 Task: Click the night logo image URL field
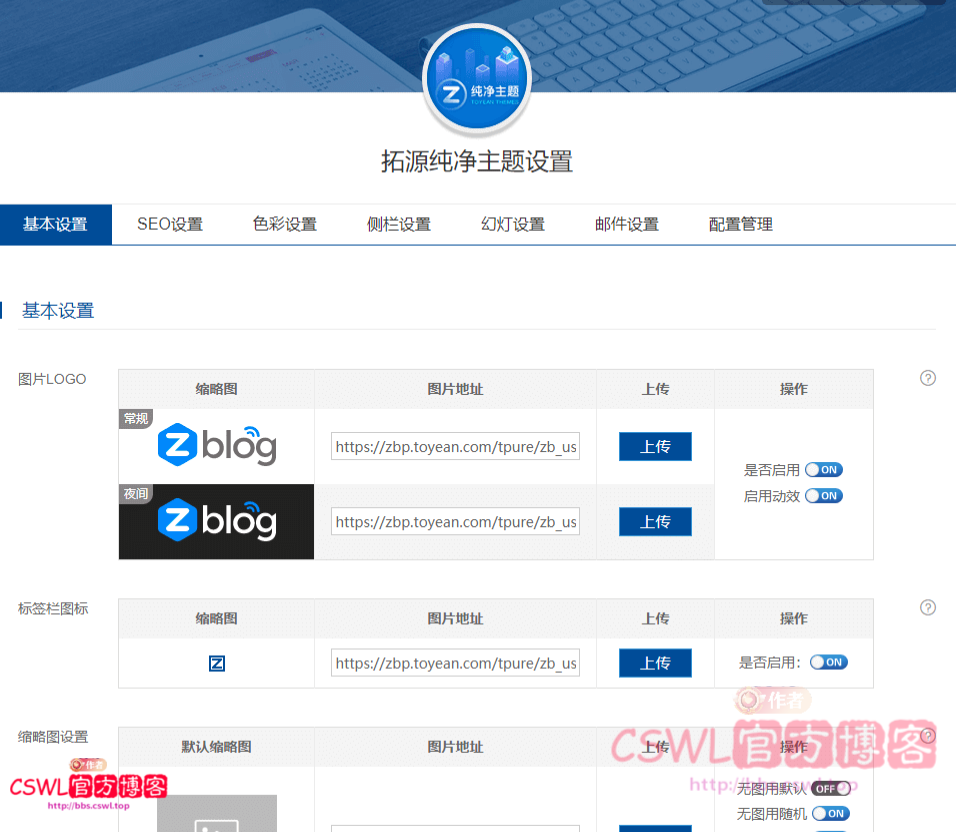click(x=455, y=522)
